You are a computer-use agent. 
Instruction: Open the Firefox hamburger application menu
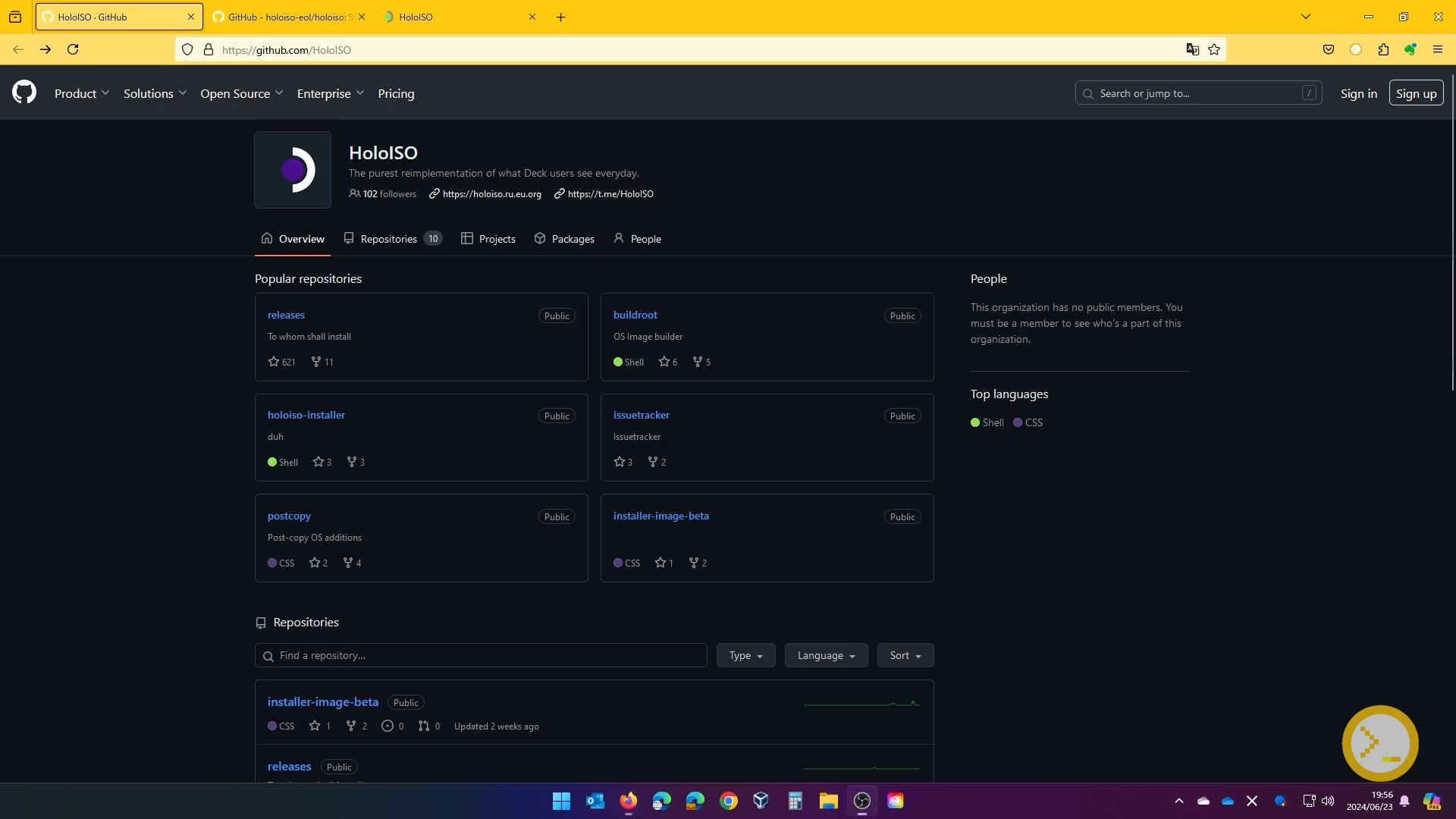click(x=1437, y=49)
